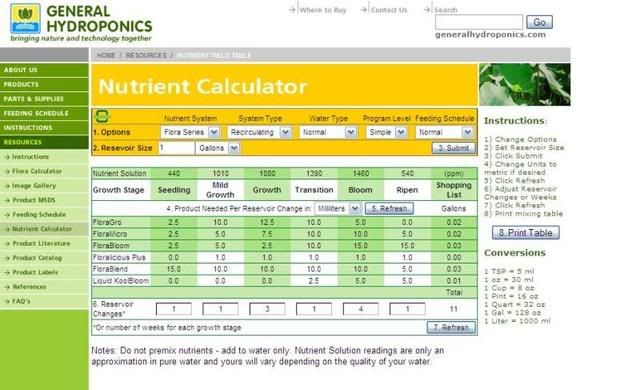Click the FAQ's sidebar link

pos(21,301)
